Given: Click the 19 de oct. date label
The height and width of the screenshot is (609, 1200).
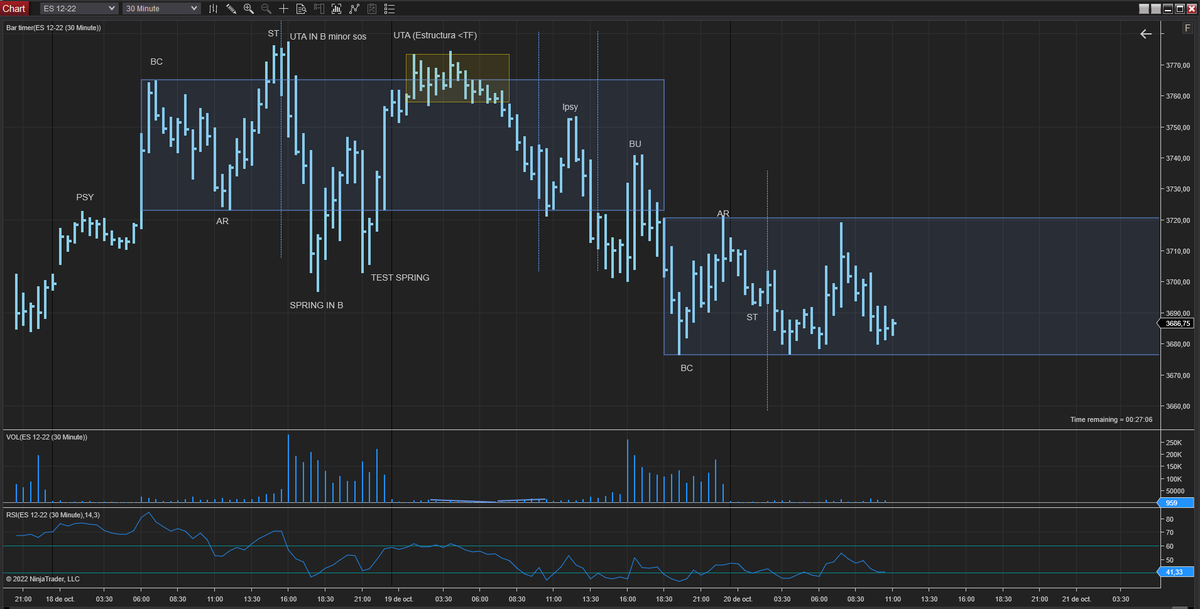Looking at the screenshot, I should [398, 598].
